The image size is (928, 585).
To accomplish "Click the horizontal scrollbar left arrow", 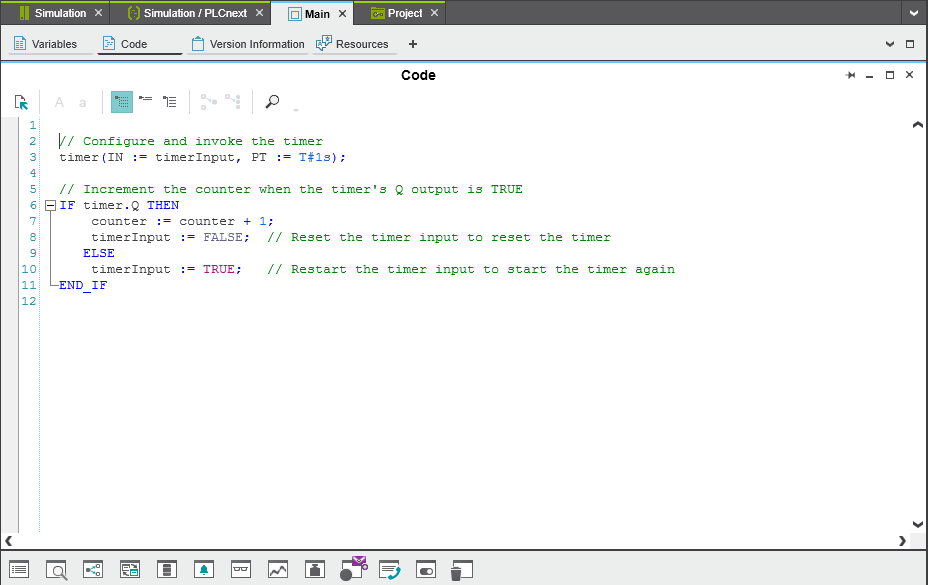I will pos(8,541).
